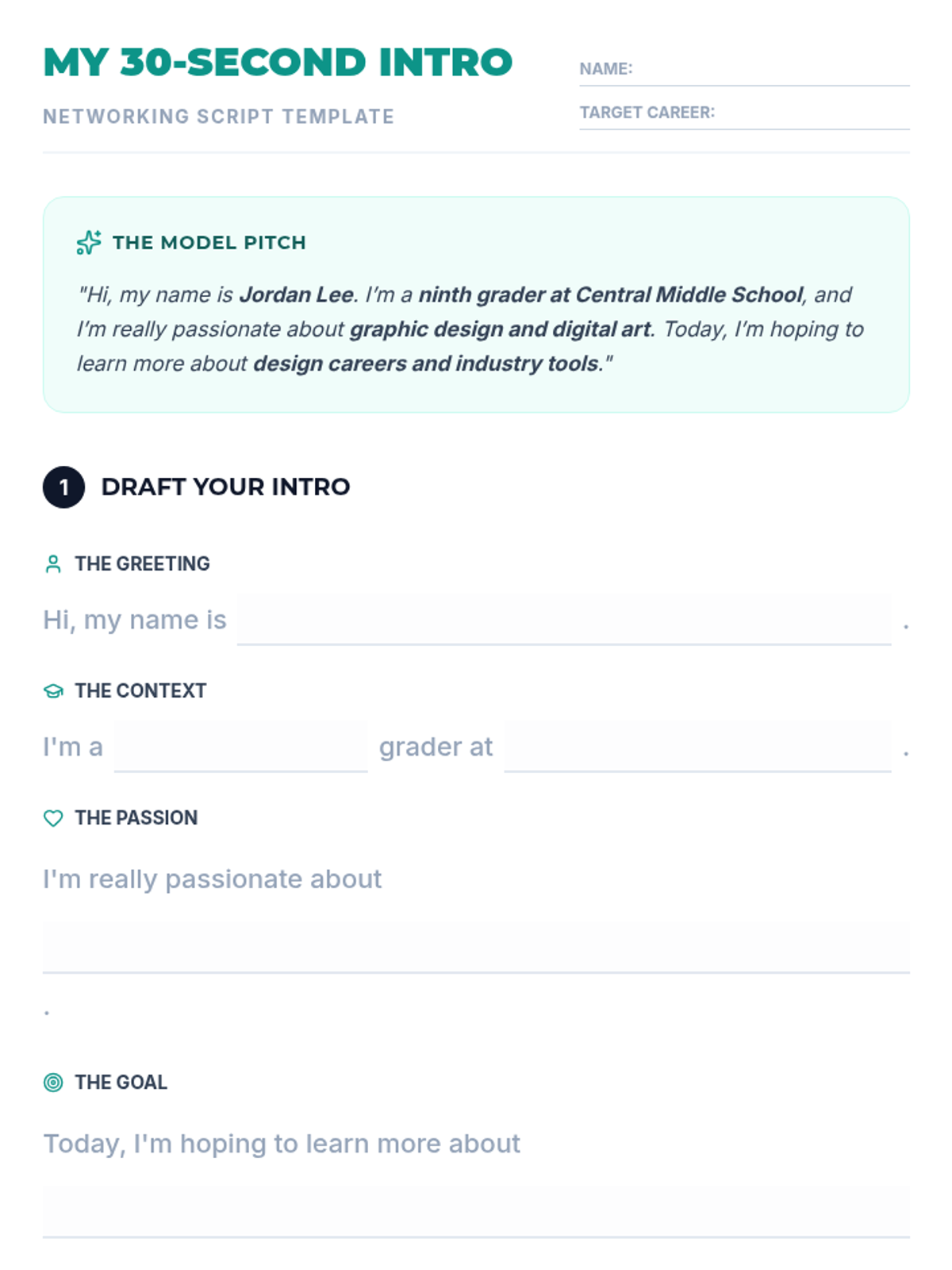Click the model pitch example quote text
952x1270 pixels.
[x=470, y=329]
